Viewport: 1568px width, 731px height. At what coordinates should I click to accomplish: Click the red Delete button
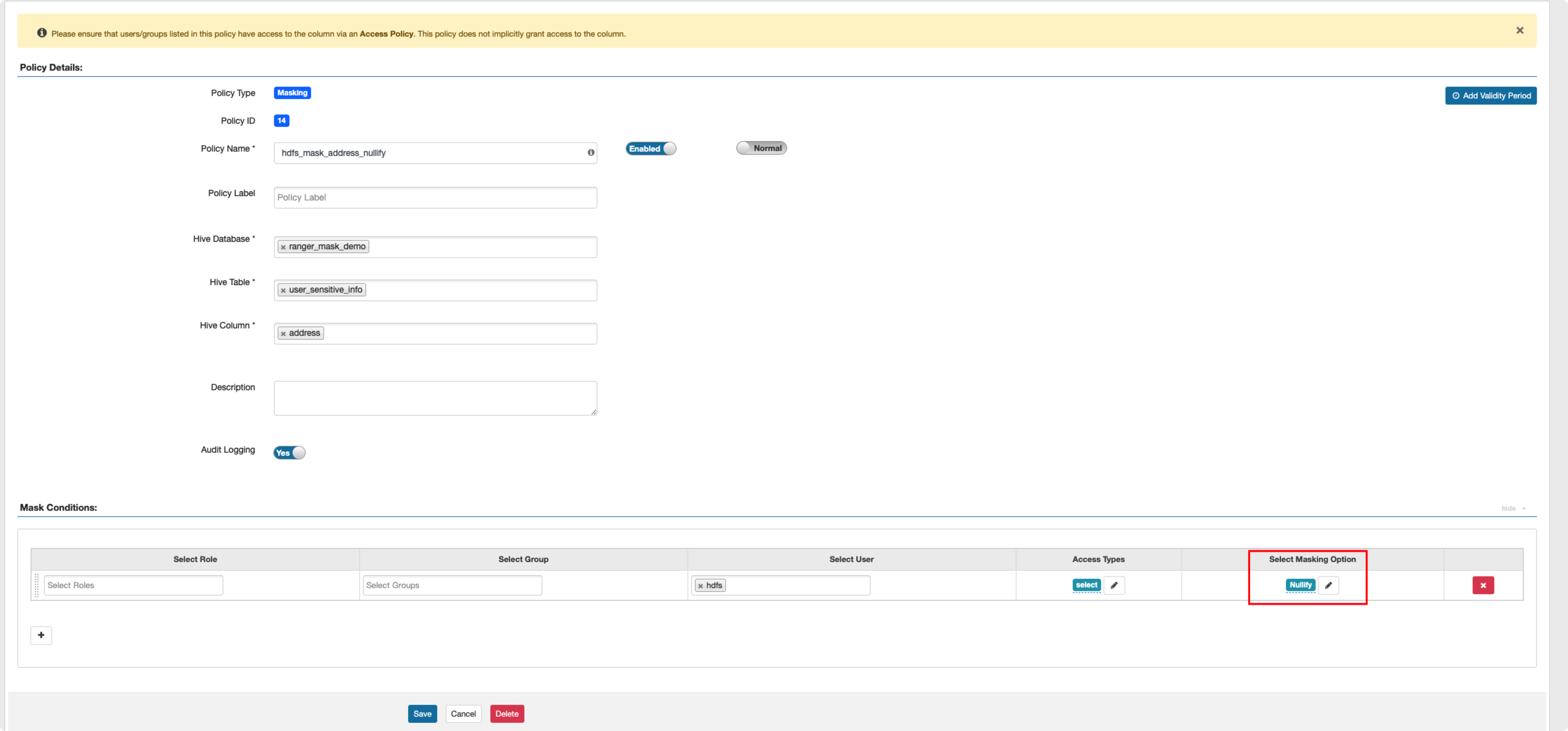(506, 714)
